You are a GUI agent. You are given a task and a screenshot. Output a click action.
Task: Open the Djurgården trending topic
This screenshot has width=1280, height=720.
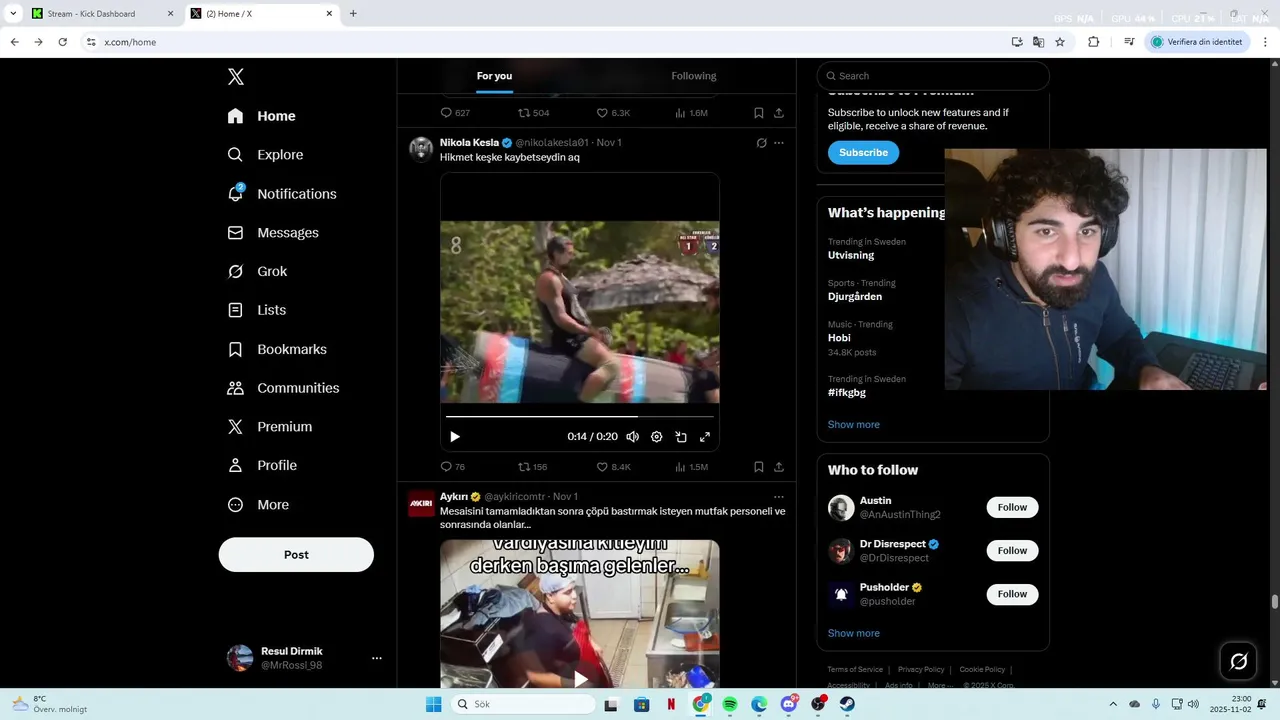click(855, 297)
